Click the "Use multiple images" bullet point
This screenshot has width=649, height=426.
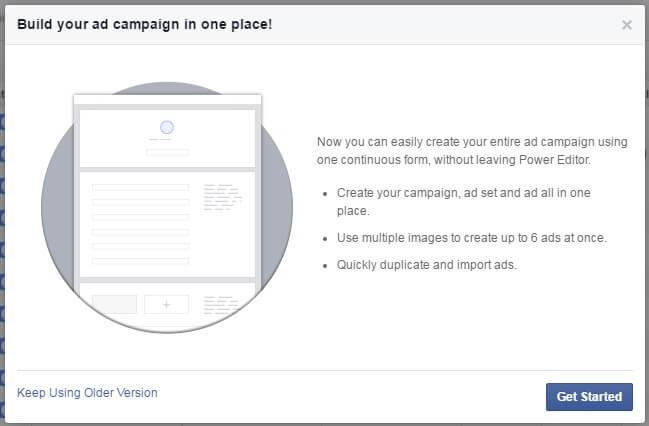coord(472,237)
